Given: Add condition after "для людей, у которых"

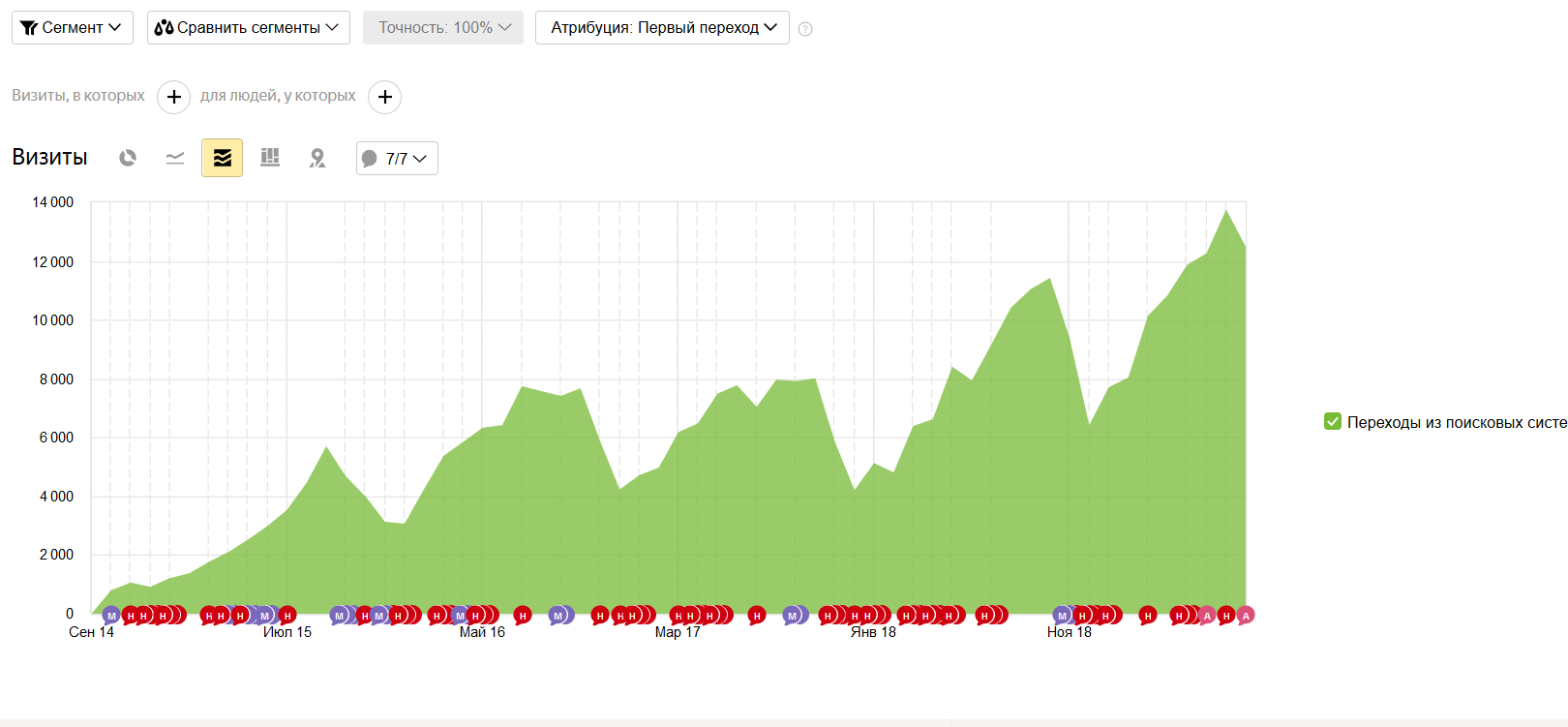Looking at the screenshot, I should tap(385, 97).
